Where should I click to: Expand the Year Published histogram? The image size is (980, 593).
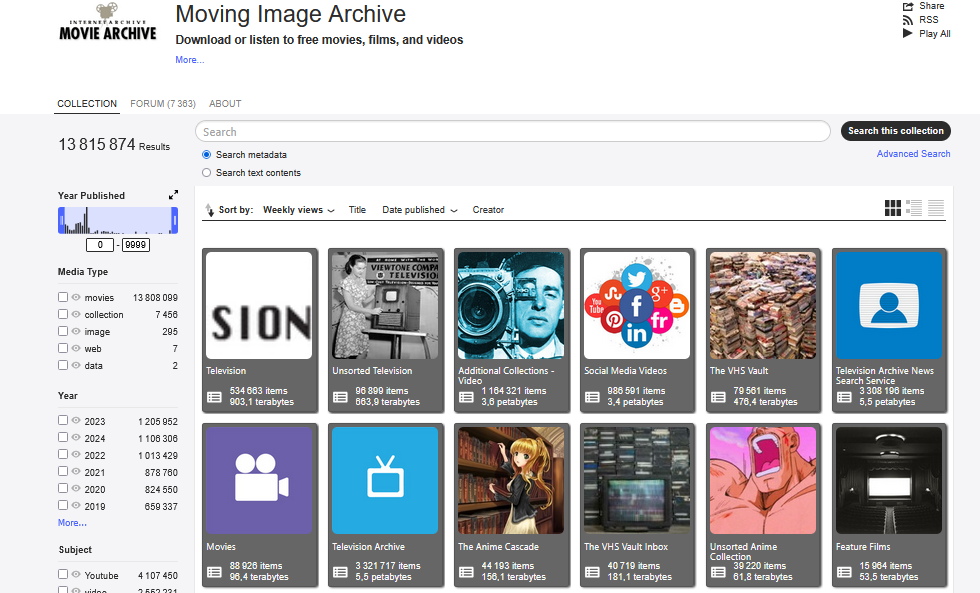click(x=173, y=195)
